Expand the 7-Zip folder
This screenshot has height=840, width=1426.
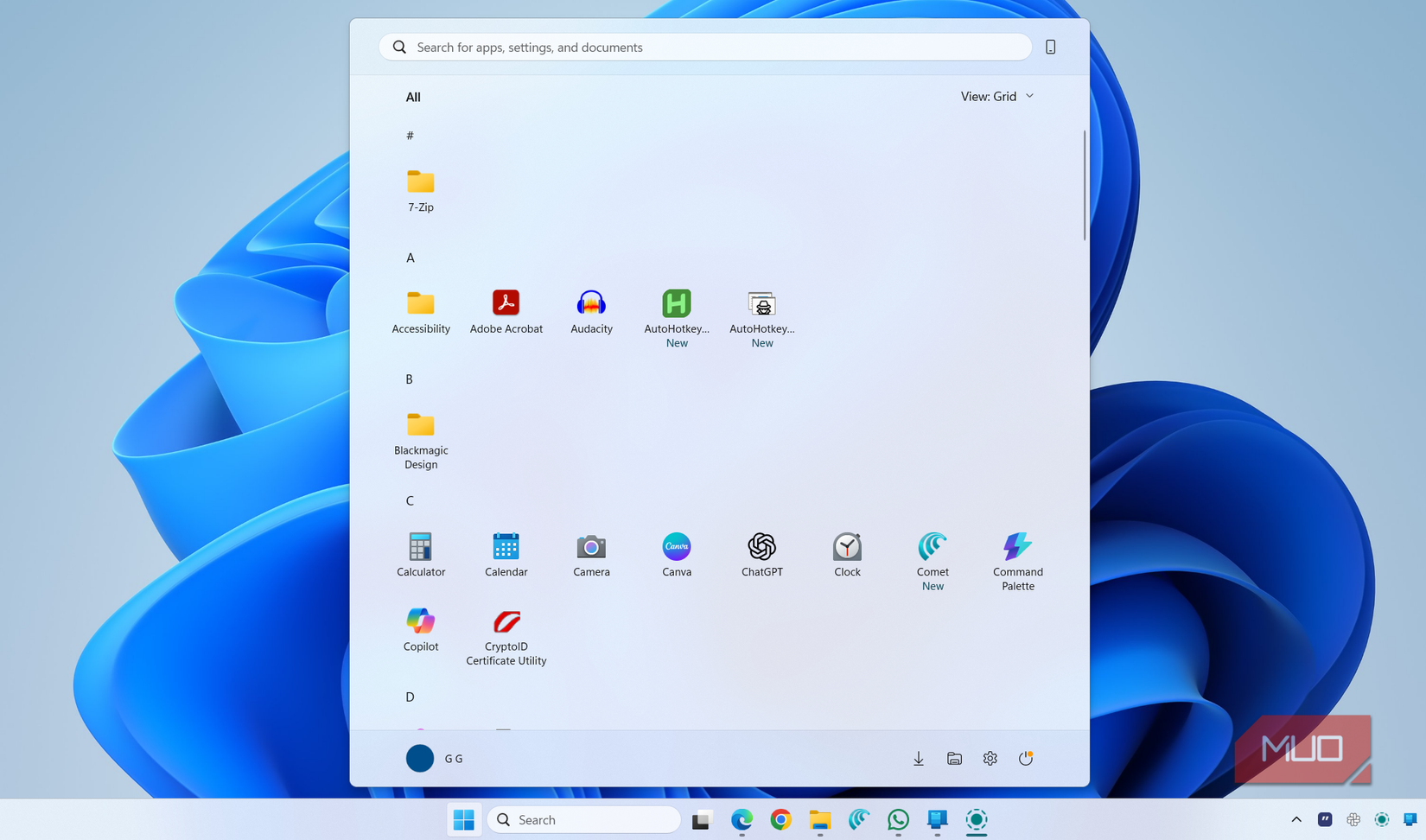click(x=421, y=189)
